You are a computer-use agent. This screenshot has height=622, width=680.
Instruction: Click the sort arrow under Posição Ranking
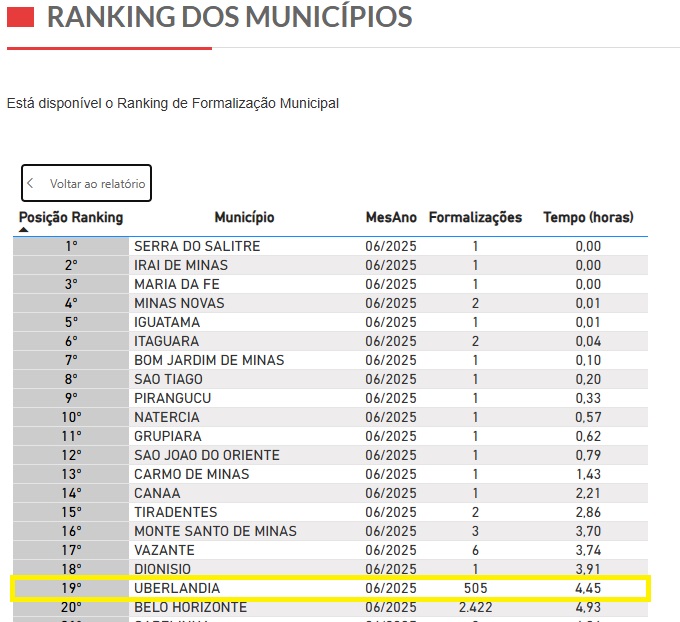[25, 230]
